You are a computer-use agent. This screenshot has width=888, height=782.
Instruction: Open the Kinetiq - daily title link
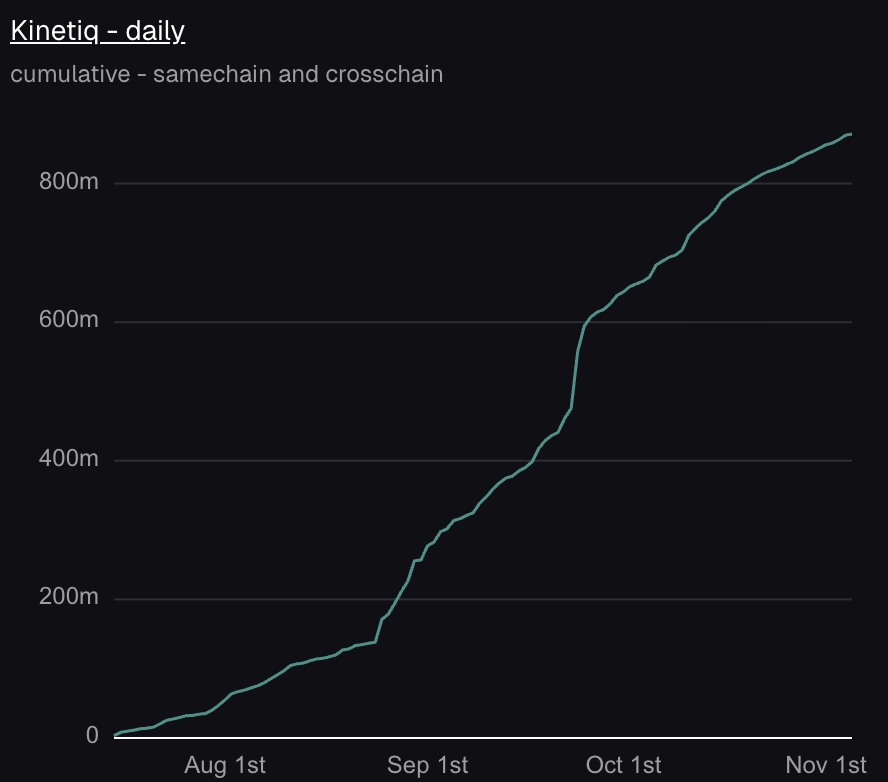tap(97, 30)
